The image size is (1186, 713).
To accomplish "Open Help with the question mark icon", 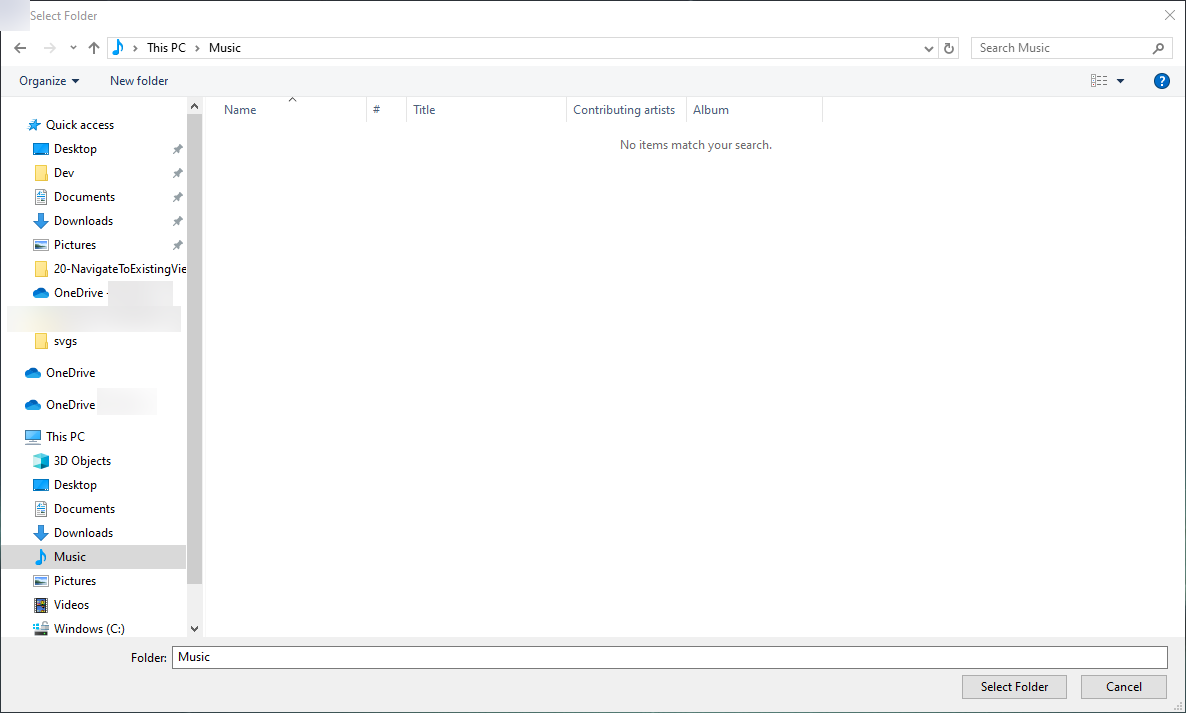I will [1161, 80].
